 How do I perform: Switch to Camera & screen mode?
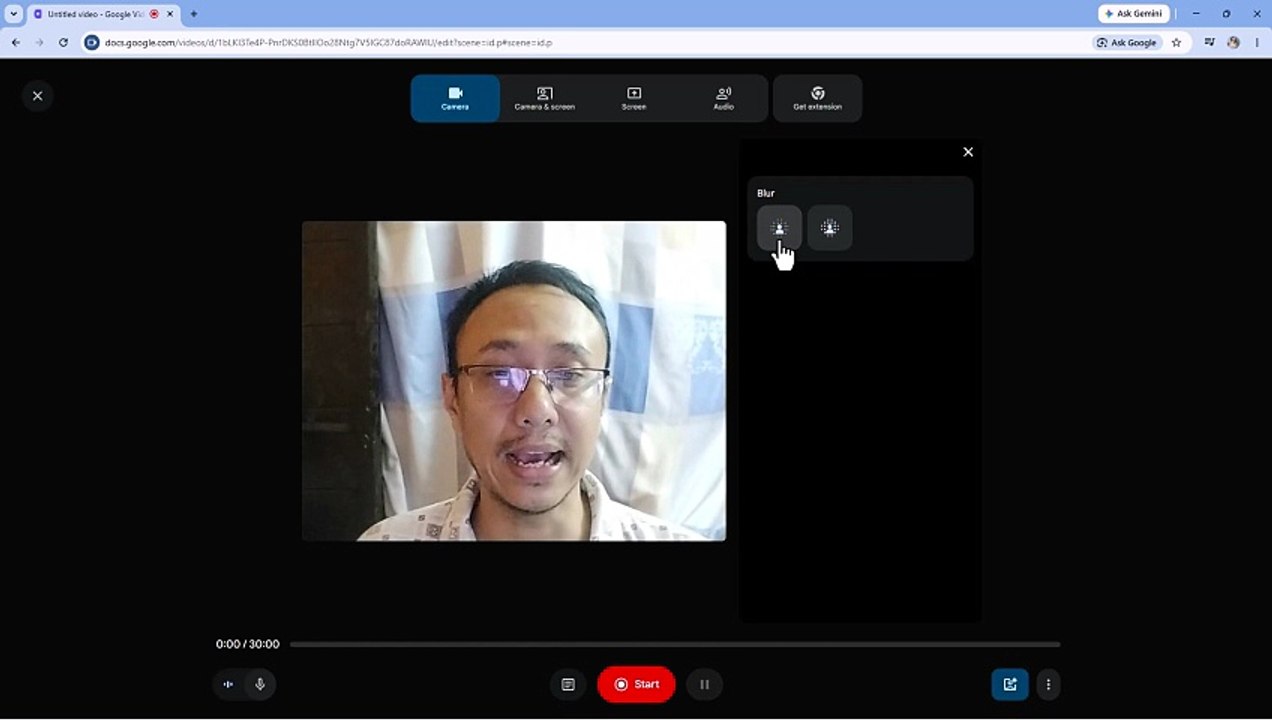544,98
